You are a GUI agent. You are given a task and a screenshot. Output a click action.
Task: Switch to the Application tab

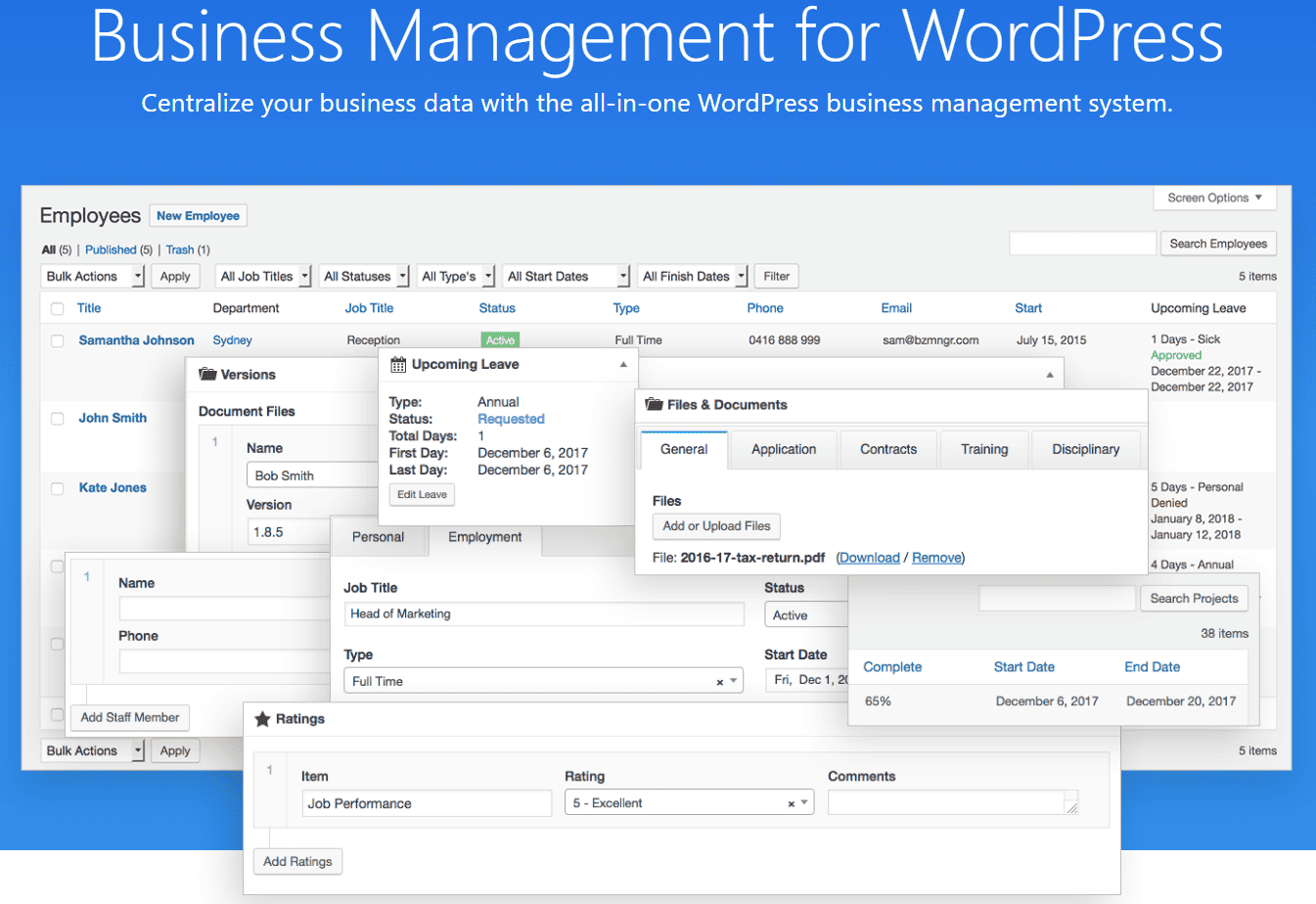[x=784, y=449]
